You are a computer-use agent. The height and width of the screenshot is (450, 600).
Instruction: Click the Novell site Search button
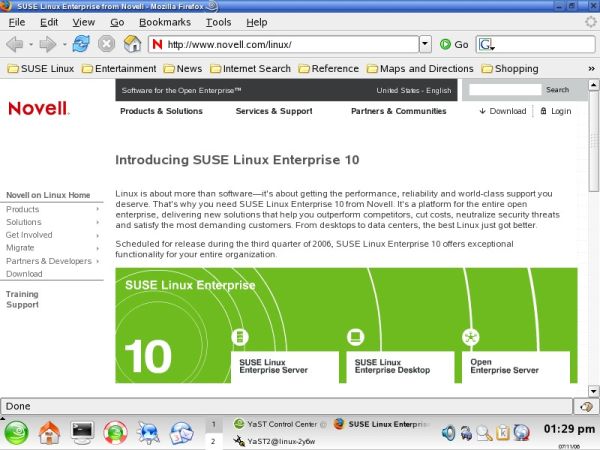click(557, 90)
